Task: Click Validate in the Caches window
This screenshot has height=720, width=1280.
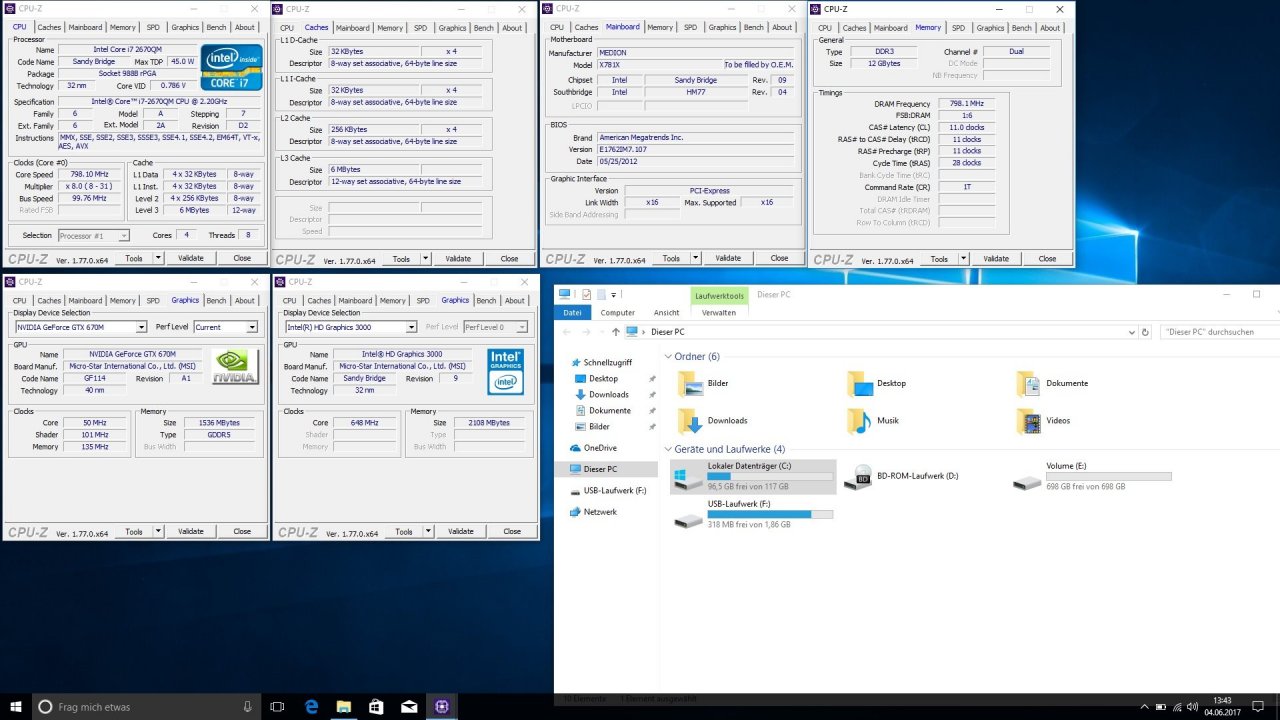Action: coord(458,258)
